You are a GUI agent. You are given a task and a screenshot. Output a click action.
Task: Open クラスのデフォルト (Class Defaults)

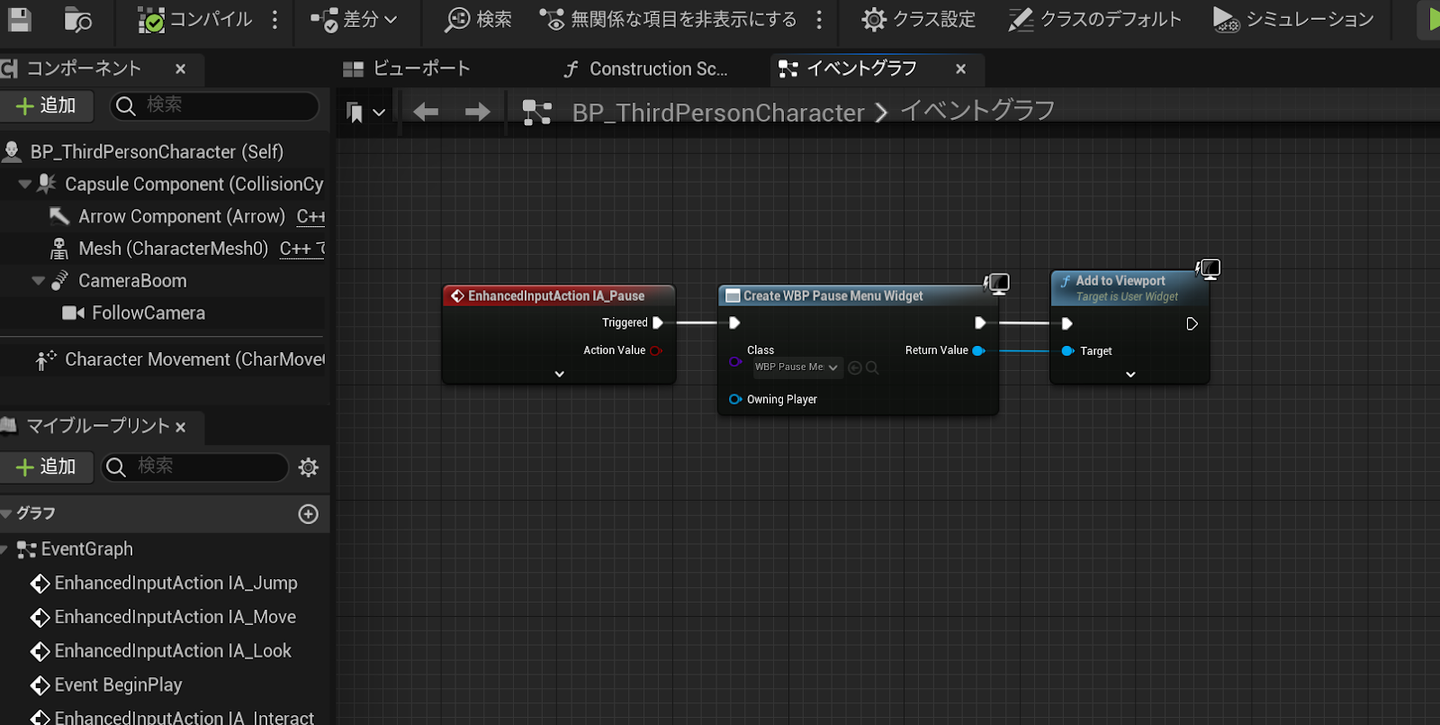pyautogui.click(x=1095, y=19)
